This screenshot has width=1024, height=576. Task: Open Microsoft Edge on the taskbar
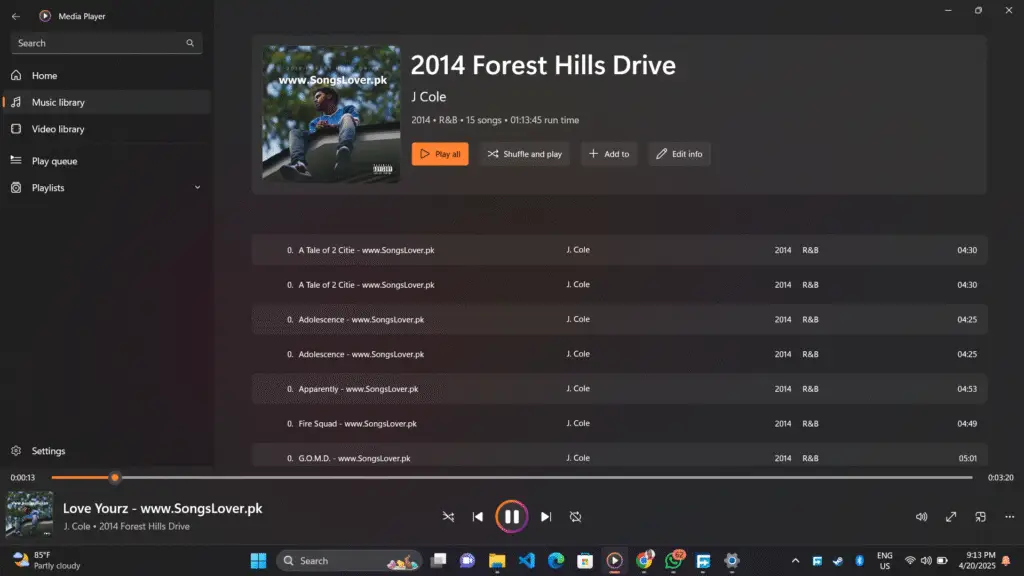pyautogui.click(x=556, y=560)
